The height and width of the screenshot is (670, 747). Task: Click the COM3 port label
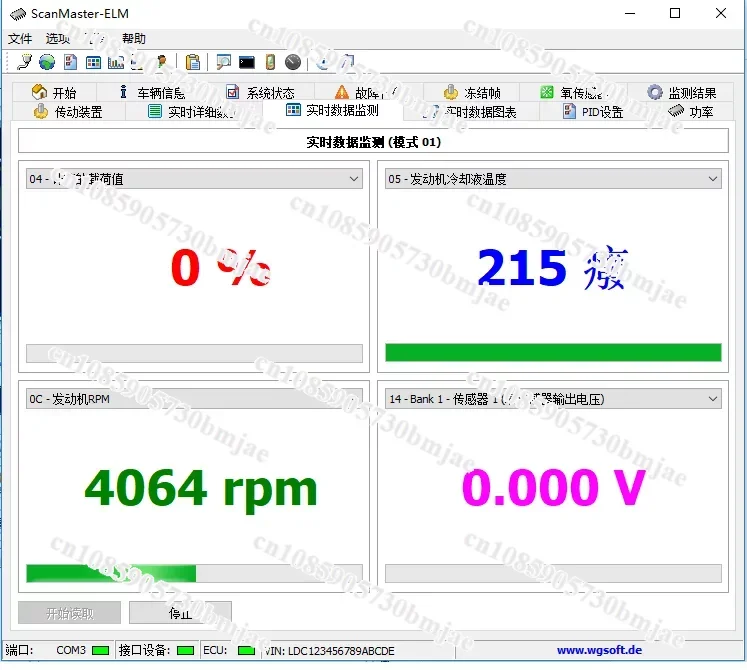click(71, 650)
